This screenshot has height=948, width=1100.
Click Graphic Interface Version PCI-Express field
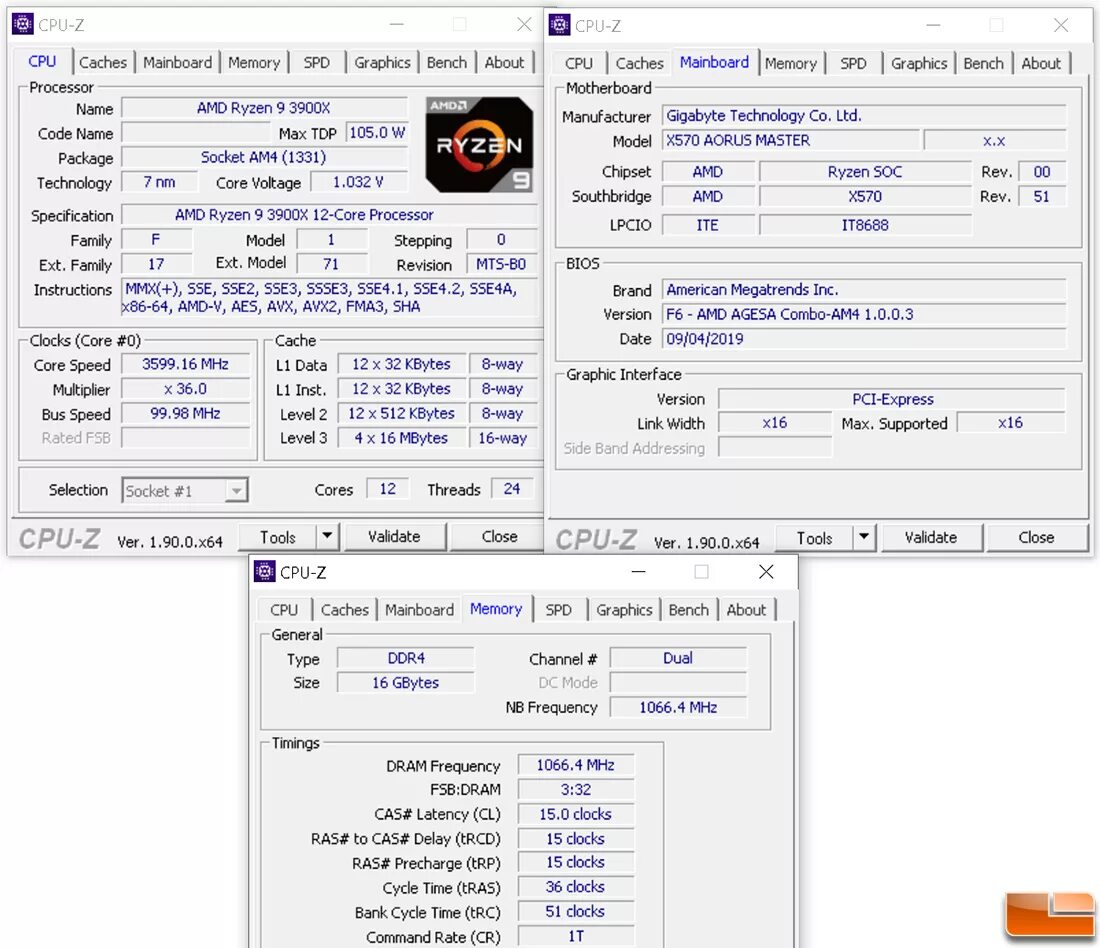[x=892, y=399]
